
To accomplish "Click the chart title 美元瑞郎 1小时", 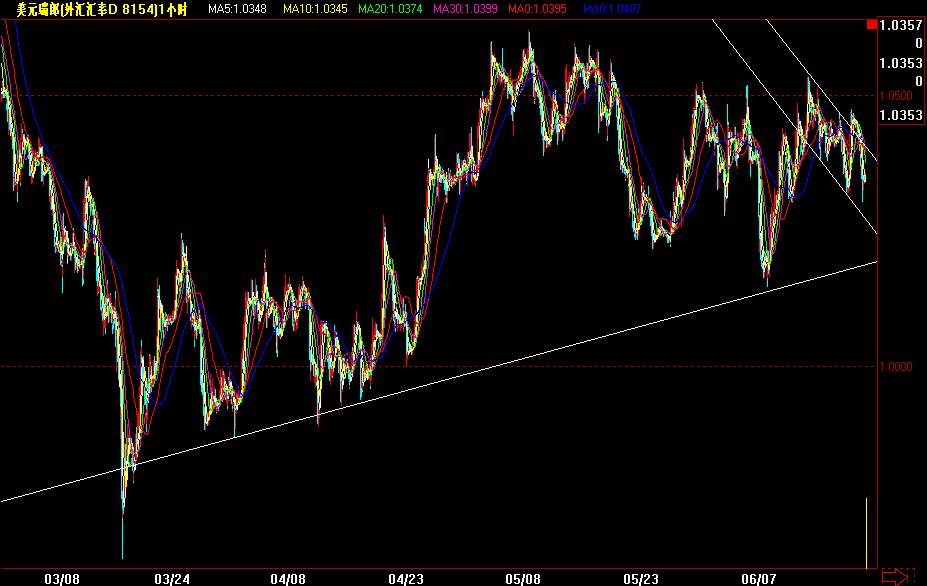I will tap(102, 9).
